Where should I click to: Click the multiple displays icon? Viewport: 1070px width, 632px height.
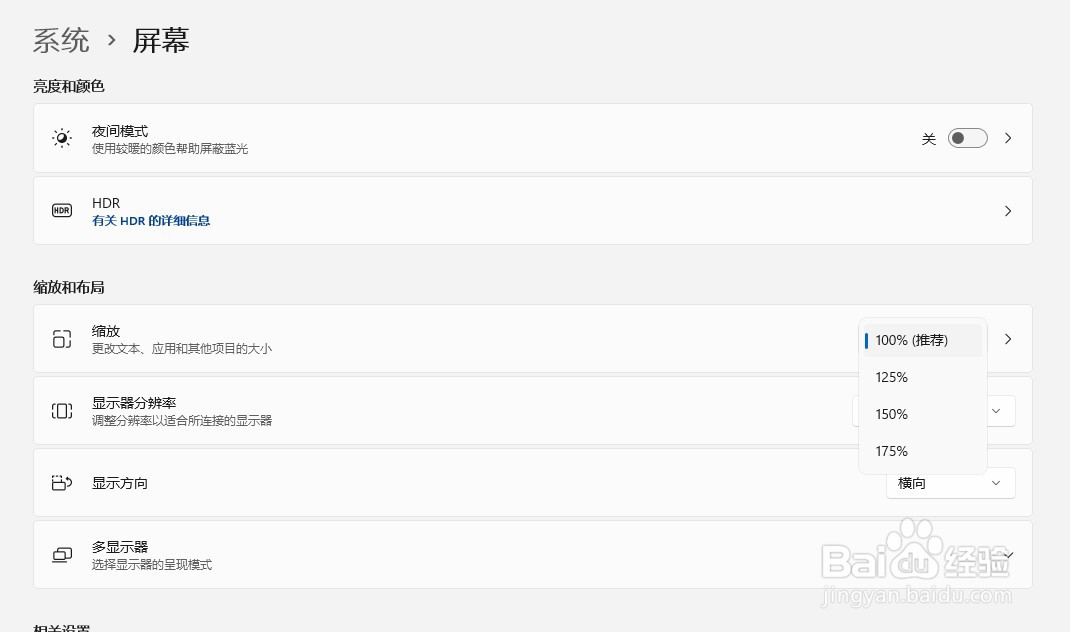pos(61,555)
